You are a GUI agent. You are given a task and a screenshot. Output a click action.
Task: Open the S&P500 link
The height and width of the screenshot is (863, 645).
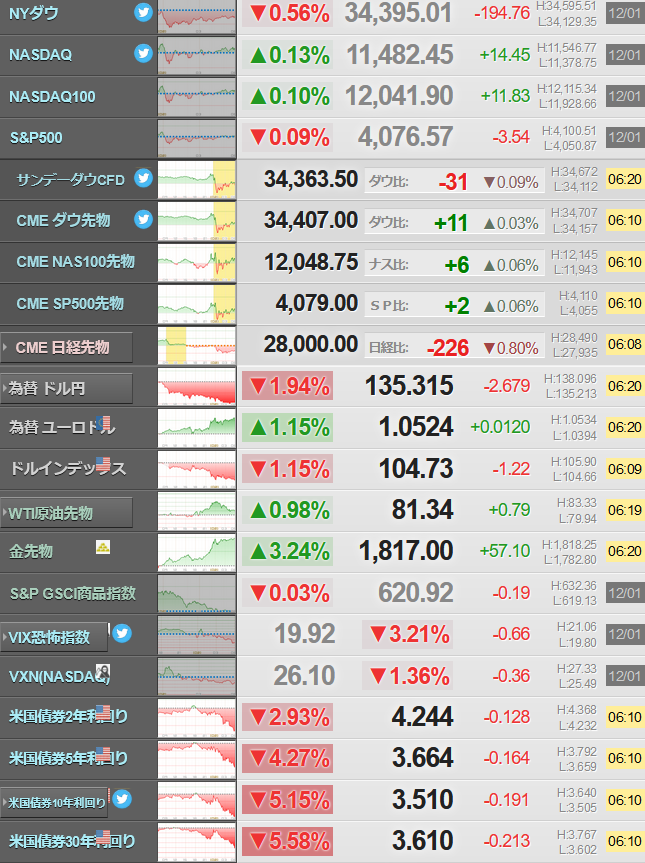36,138
